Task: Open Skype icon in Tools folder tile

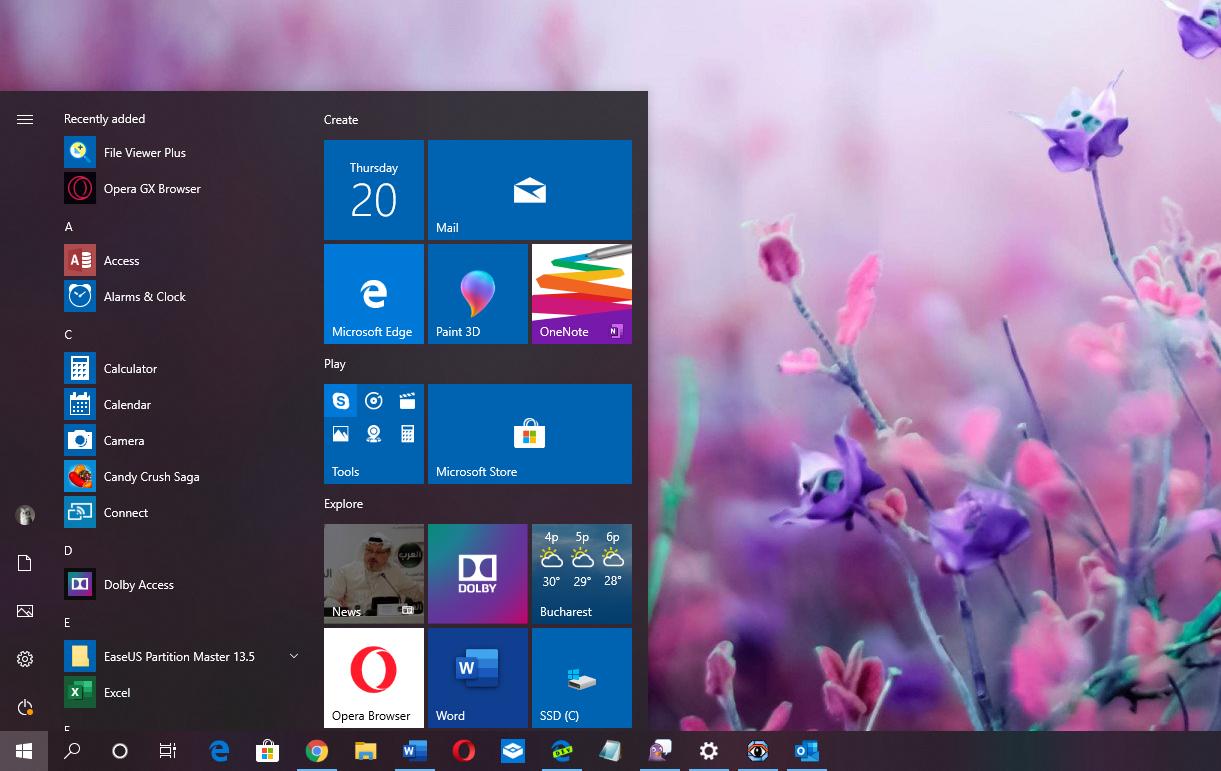Action: [341, 401]
